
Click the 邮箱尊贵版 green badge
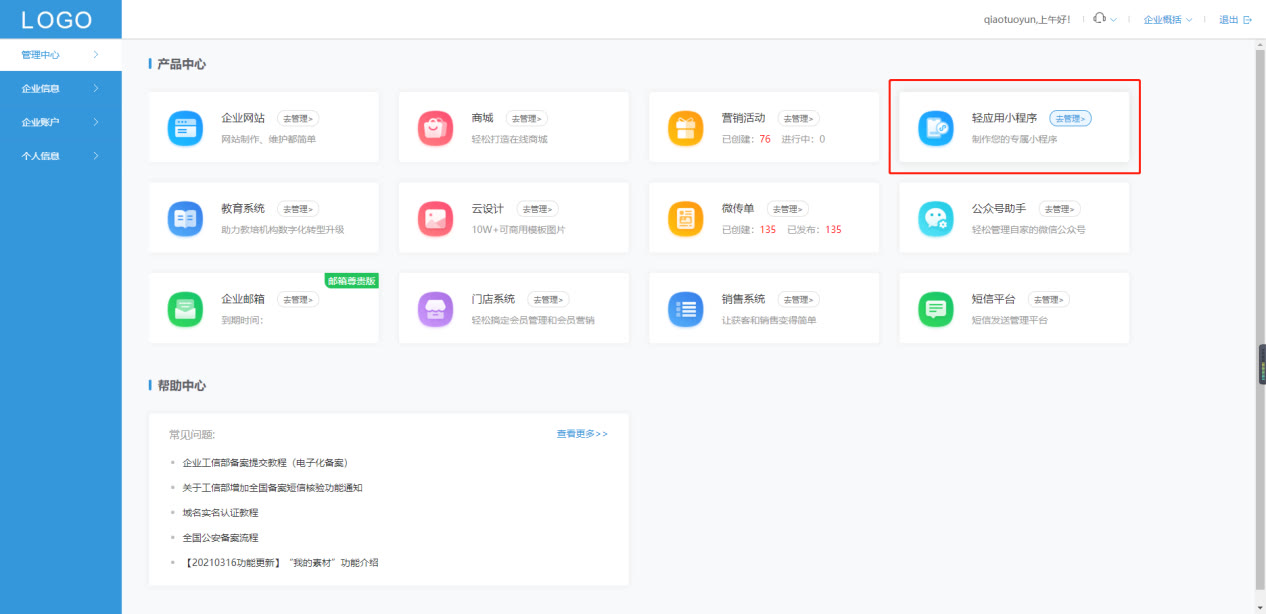[351, 281]
